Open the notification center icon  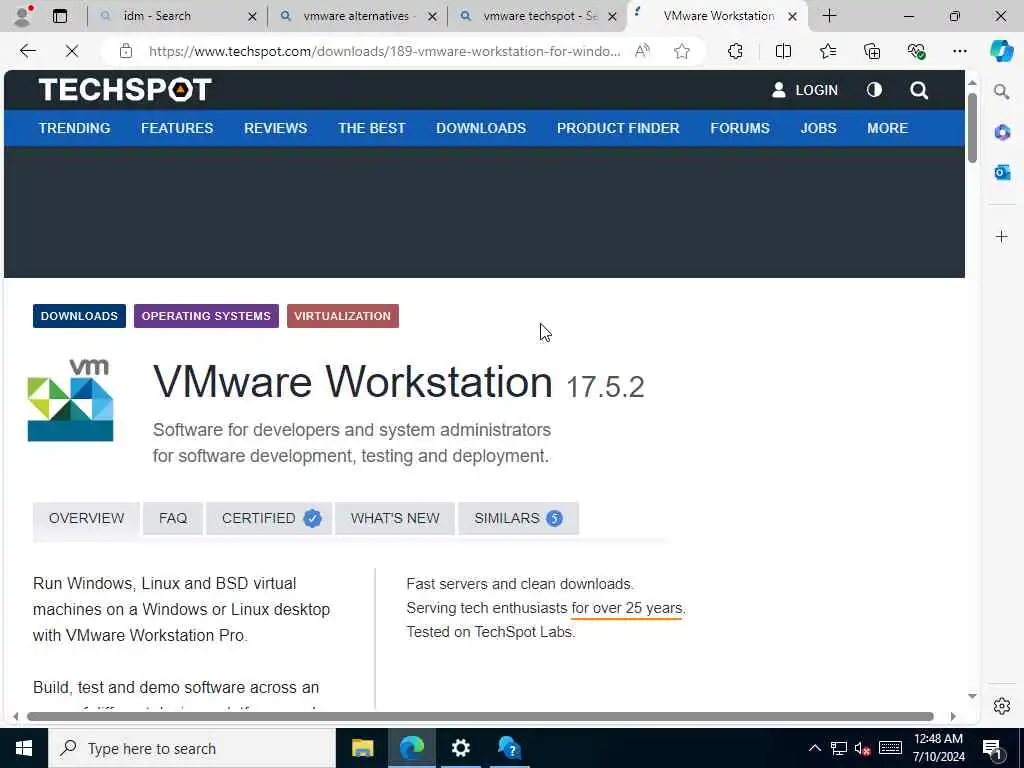992,749
